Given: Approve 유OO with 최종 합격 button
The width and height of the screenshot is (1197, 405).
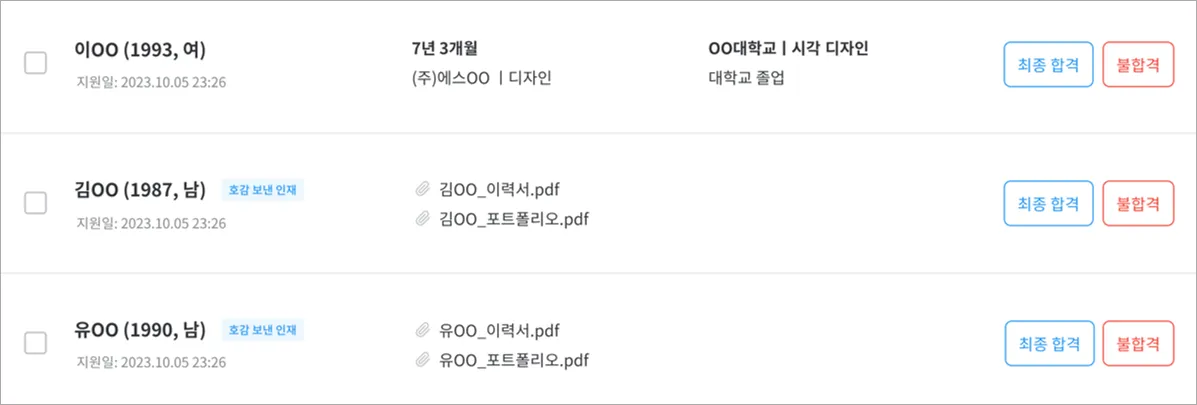Looking at the screenshot, I should (1048, 344).
